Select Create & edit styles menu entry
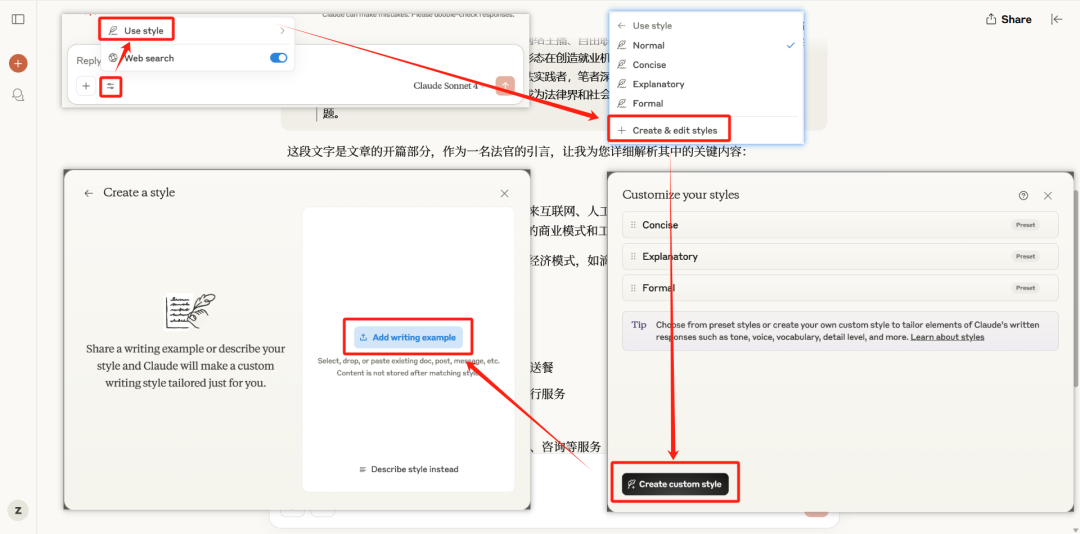 coord(673,130)
